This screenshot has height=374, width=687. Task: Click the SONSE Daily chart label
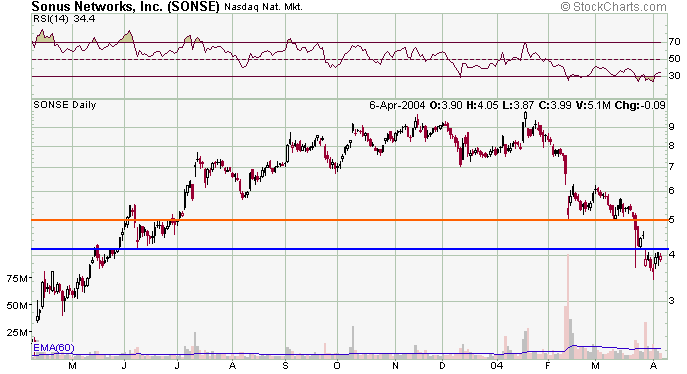tap(65, 105)
